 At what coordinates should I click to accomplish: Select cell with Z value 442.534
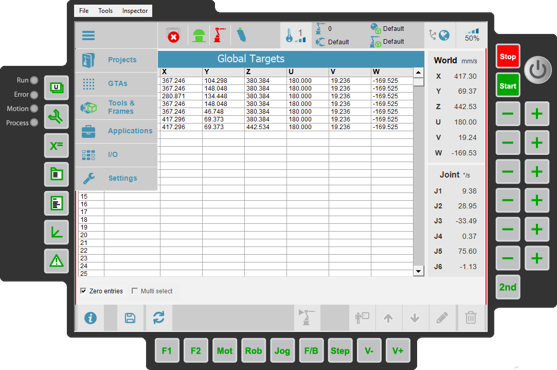[x=265, y=127]
